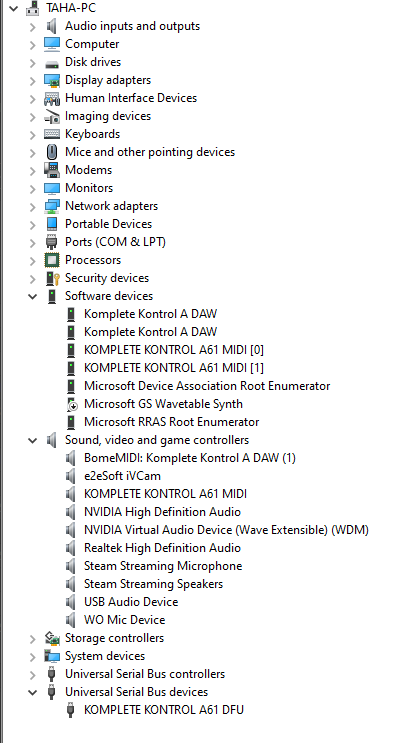Collapse the TAHA-PC root node
The image size is (405, 743).
[14, 8]
